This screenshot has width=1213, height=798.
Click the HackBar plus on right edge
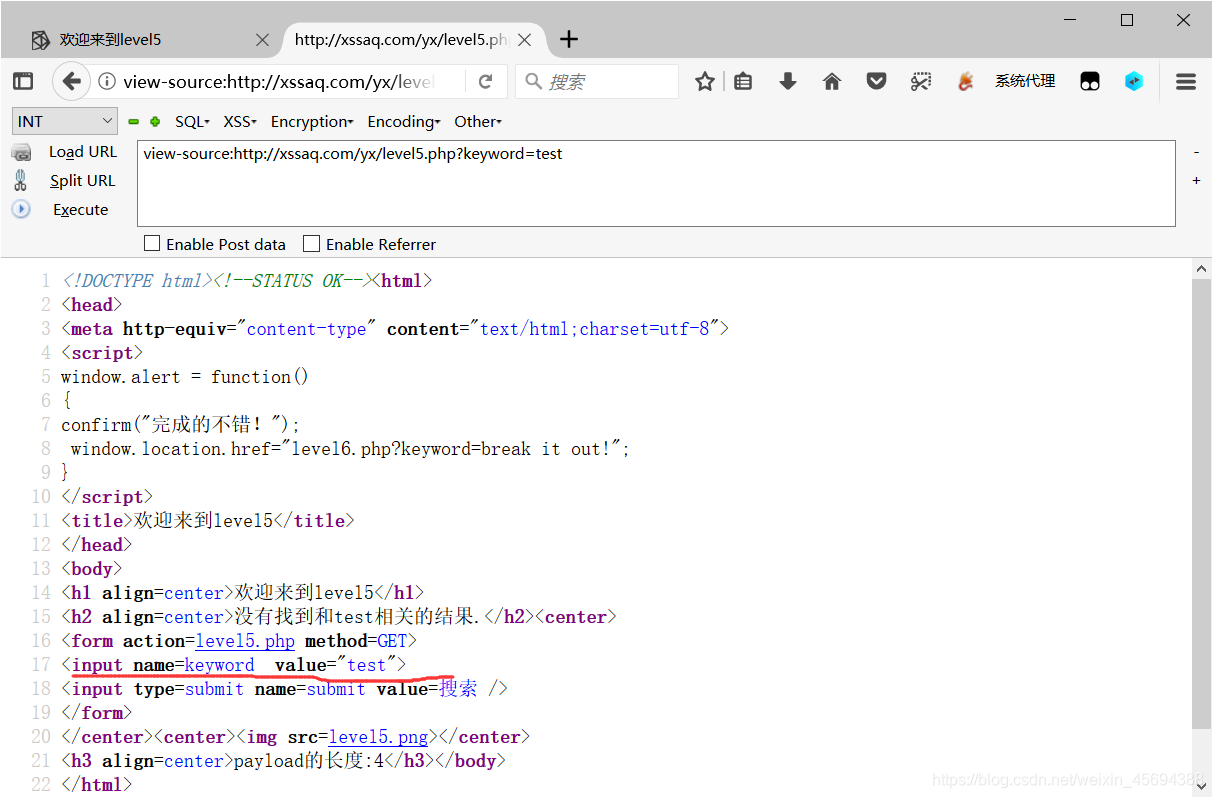(1197, 181)
